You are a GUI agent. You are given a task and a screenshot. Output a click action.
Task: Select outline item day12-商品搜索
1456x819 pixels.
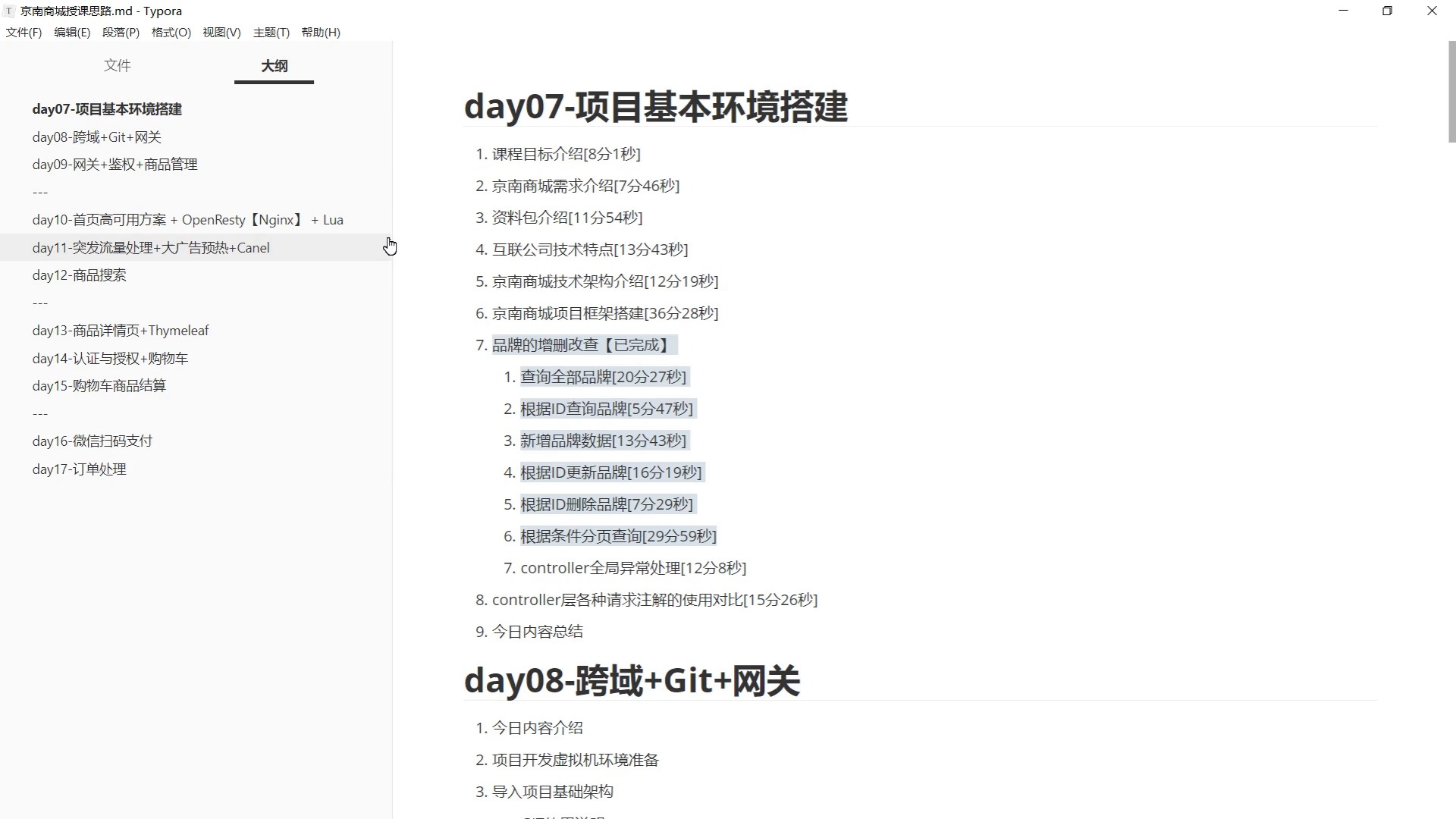79,275
